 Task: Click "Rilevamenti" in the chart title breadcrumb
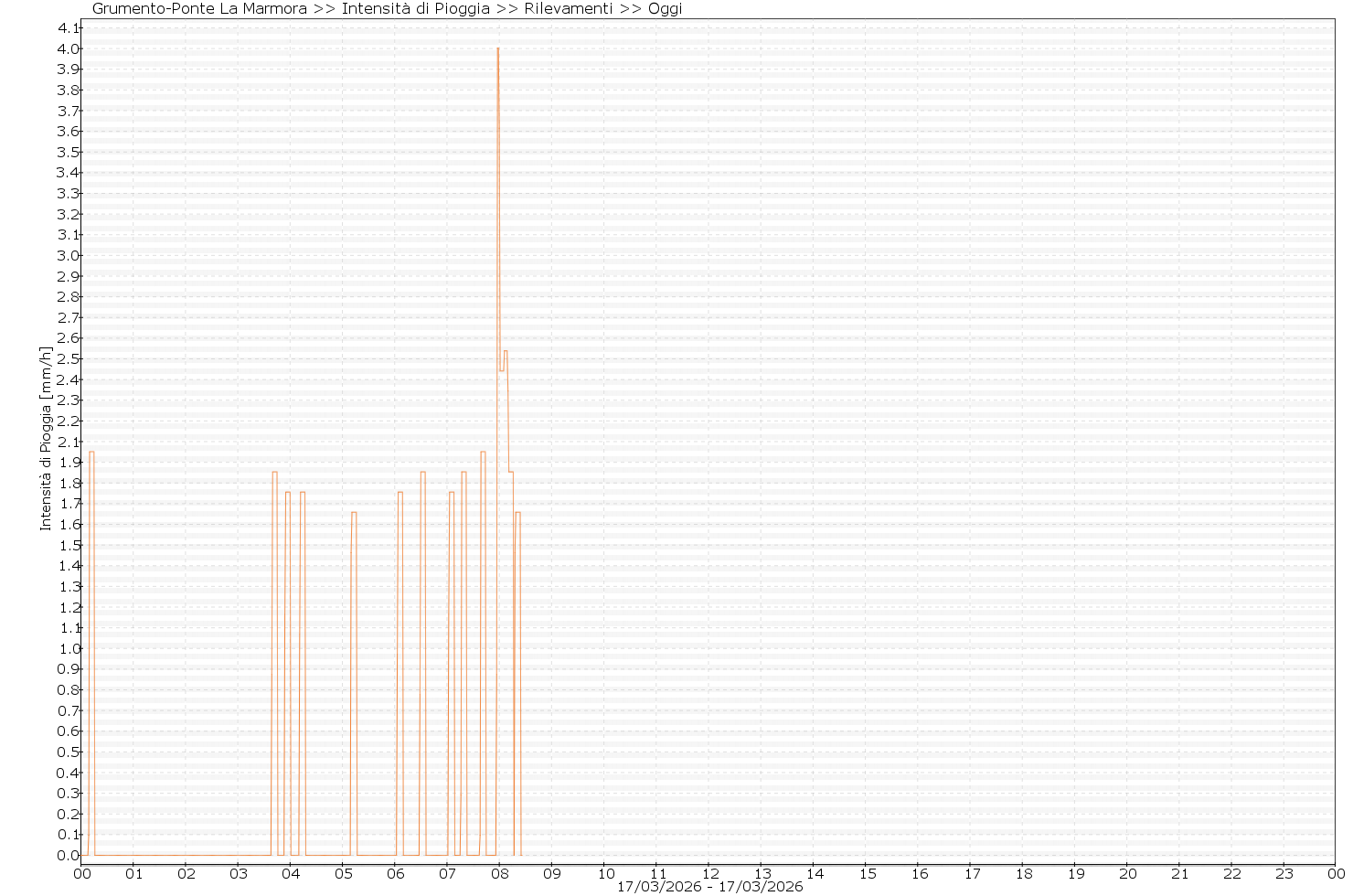[568, 9]
